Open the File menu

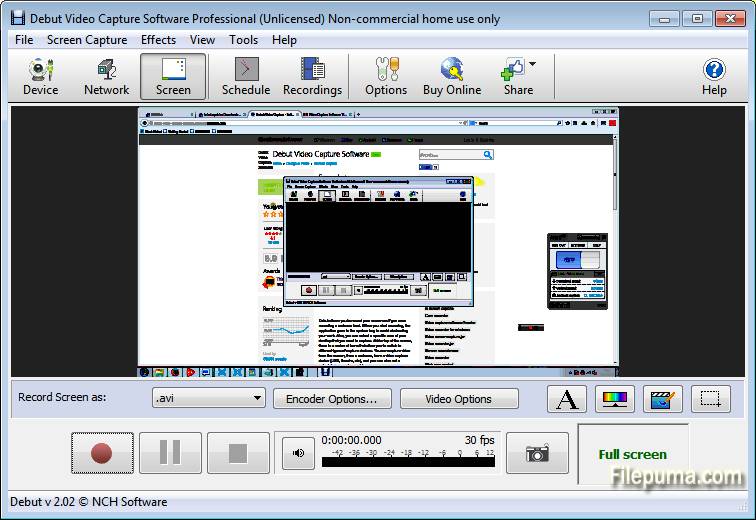24,40
